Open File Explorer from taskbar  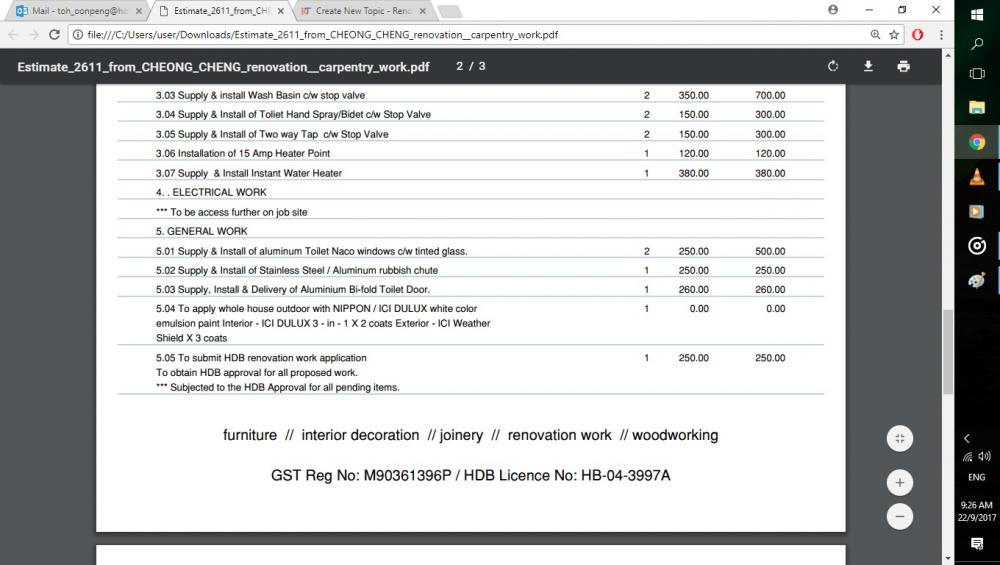pyautogui.click(x=977, y=107)
